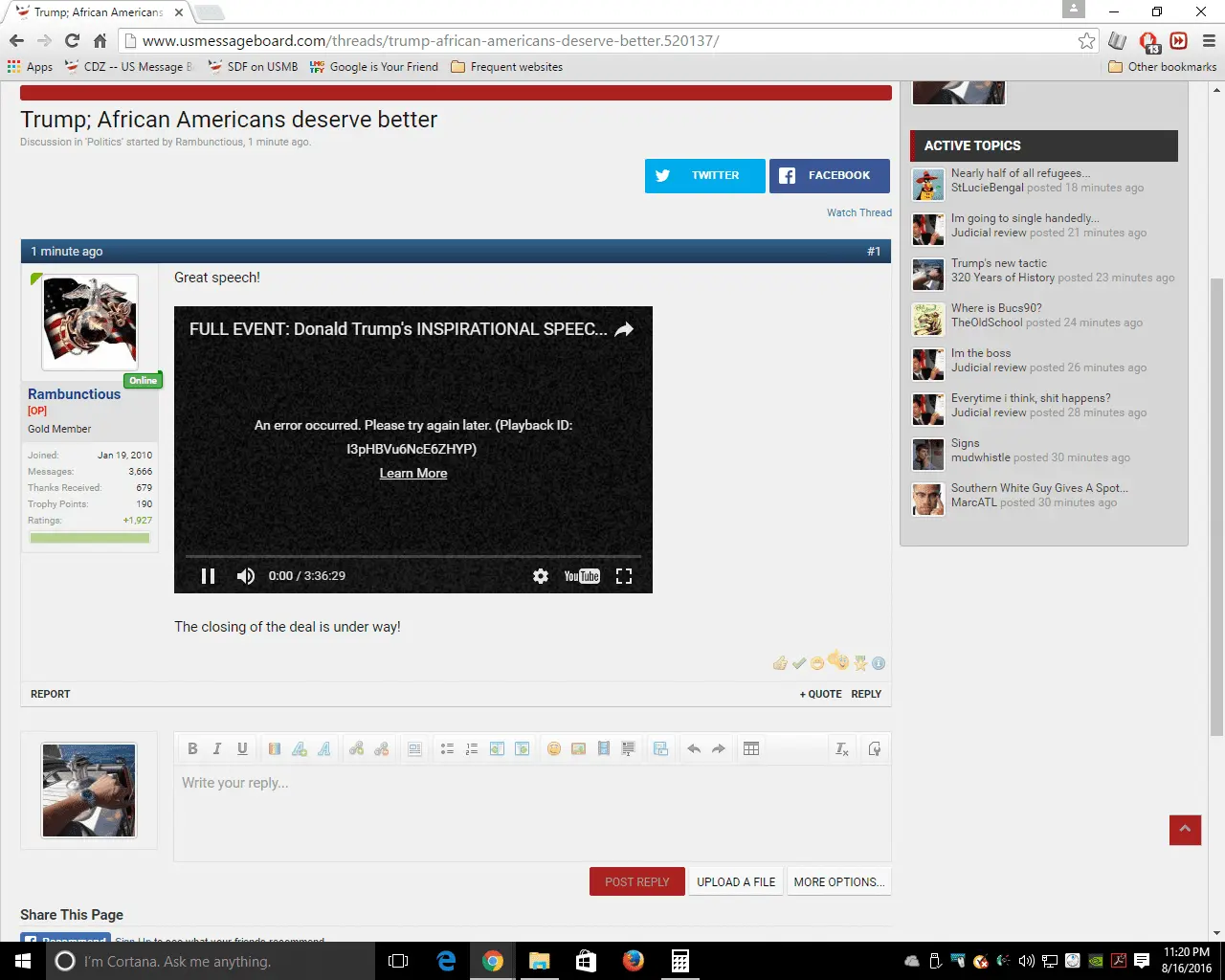Toggle italic formatting in reply editor

click(217, 748)
